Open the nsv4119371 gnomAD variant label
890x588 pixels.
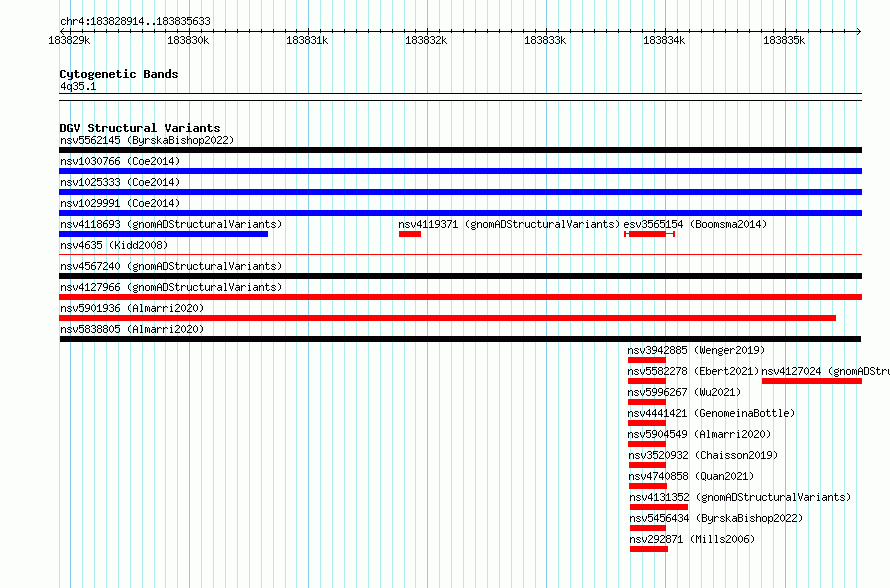click(509, 224)
